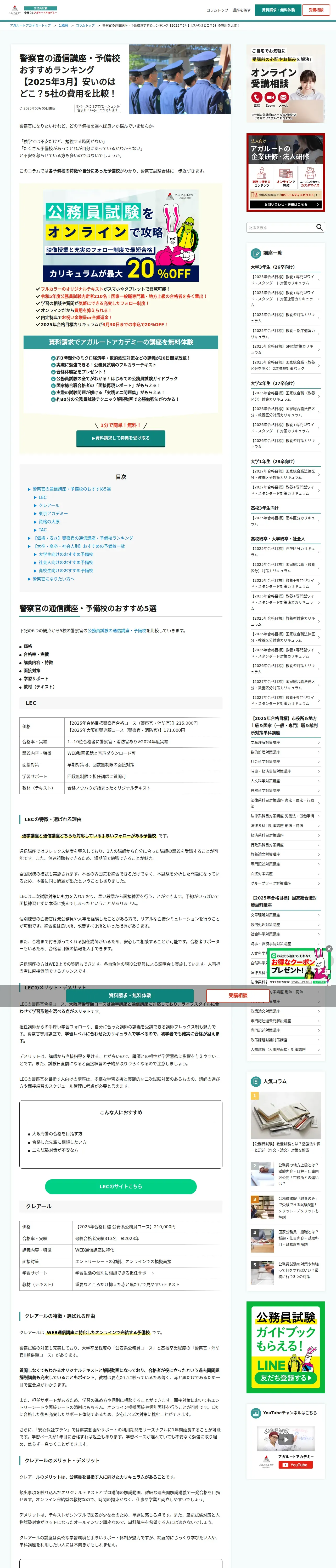The width and height of the screenshot is (336, 1568).
Task: Click the phone icon in consultation banner
Action: pyautogui.click(x=256, y=97)
